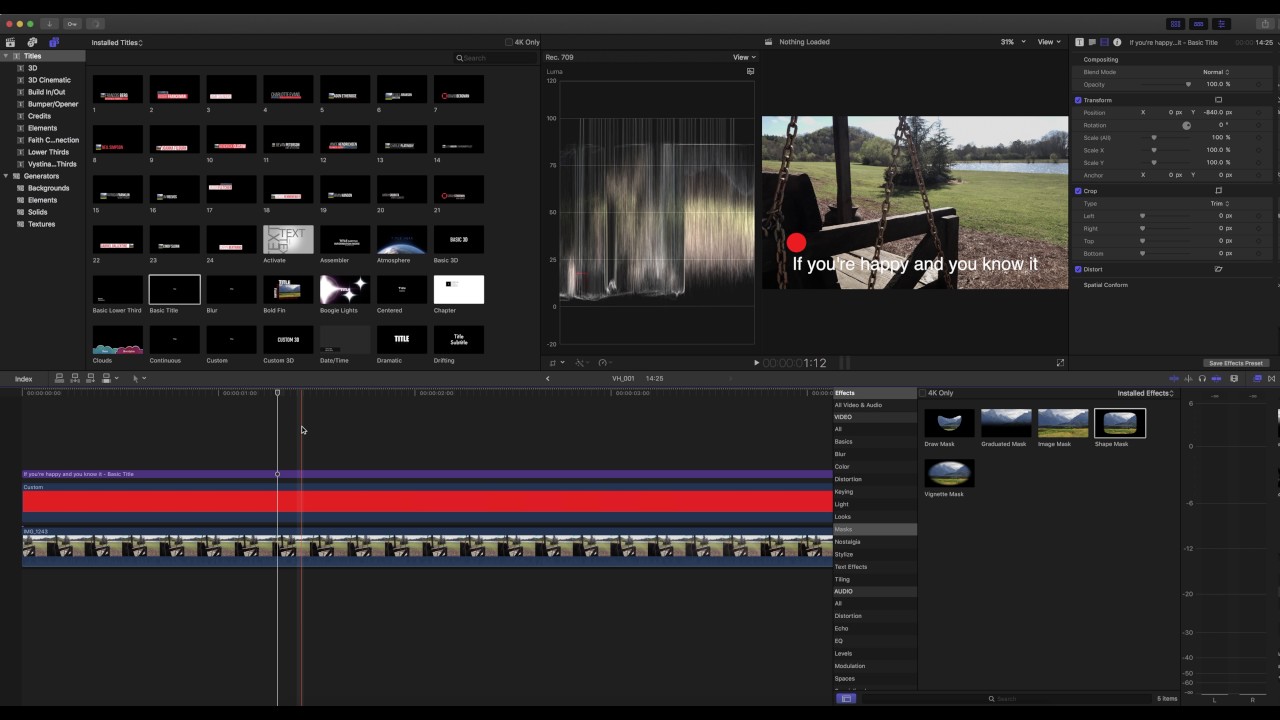Collapse the Generators category tree
The image size is (1280, 720).
click(x=6, y=176)
